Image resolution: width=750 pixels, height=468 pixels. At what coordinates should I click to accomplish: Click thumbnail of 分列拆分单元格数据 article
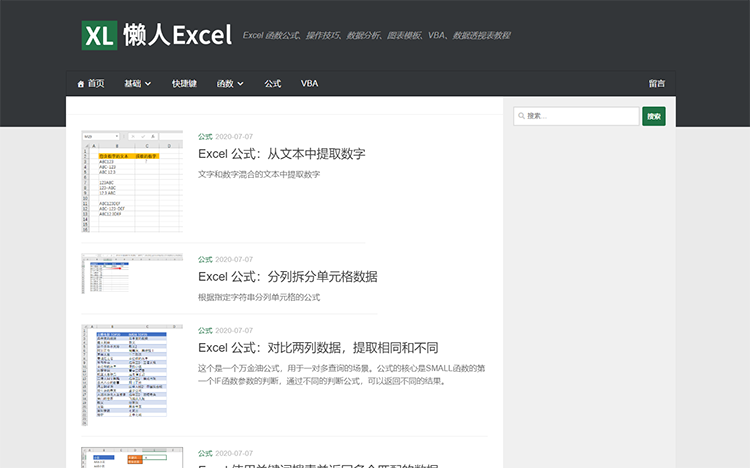pyautogui.click(x=132, y=273)
